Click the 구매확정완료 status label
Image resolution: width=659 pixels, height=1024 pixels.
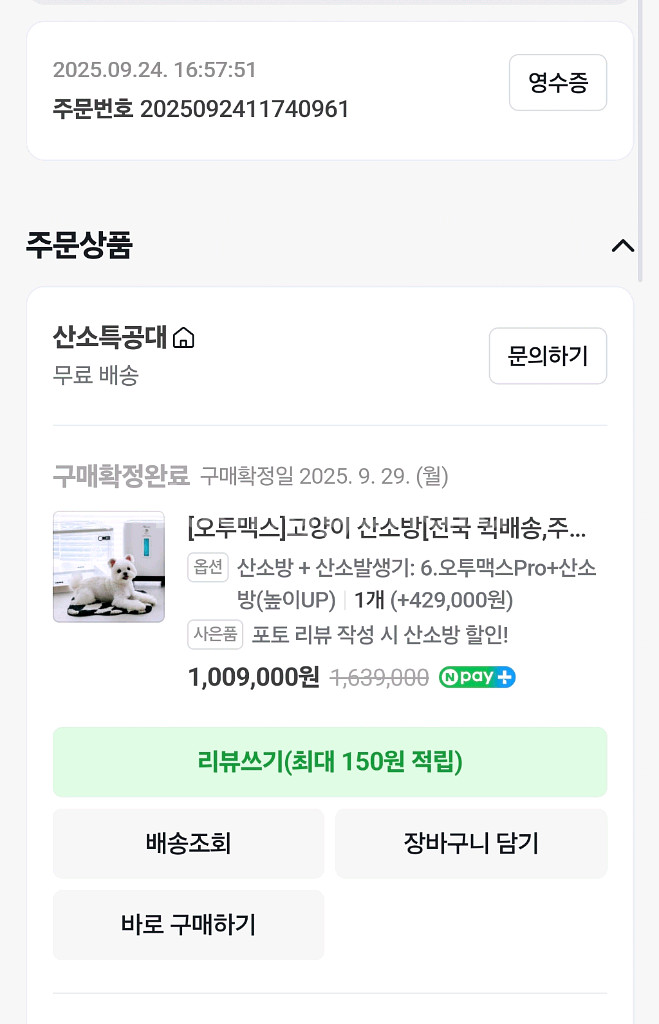[x=121, y=476]
